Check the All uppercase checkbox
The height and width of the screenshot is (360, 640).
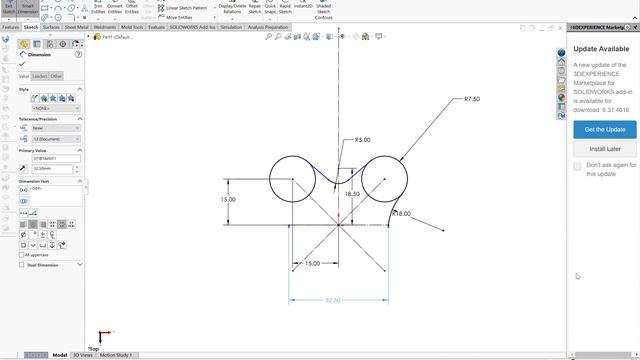pos(21,255)
